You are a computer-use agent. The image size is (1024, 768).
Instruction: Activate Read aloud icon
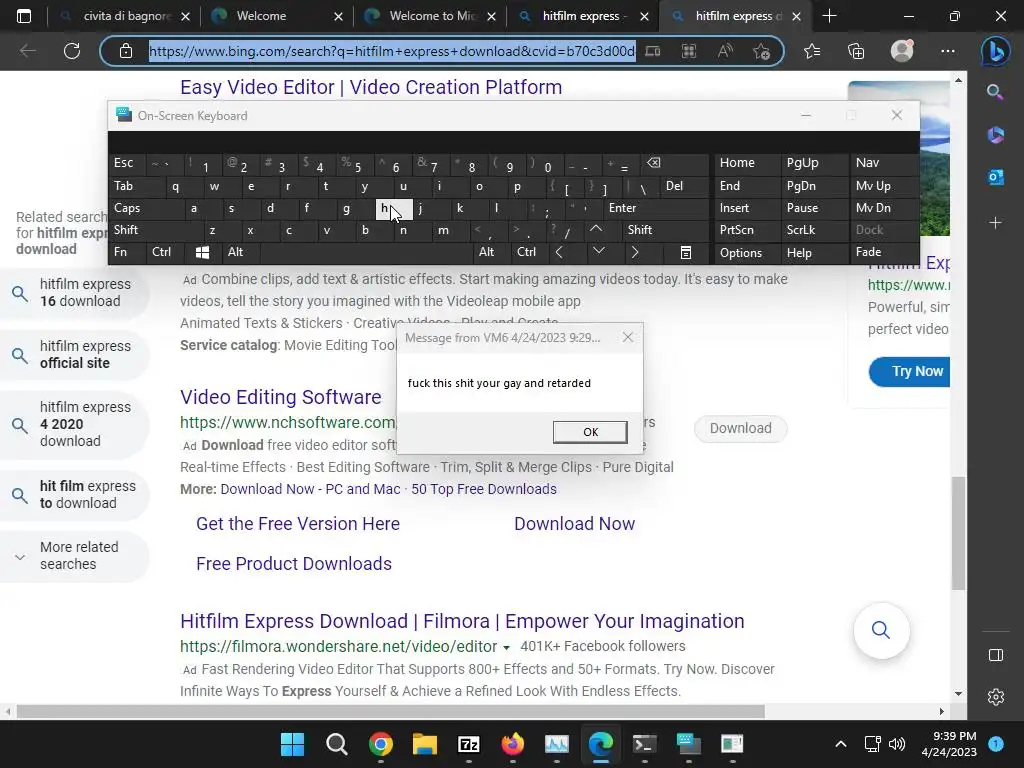click(725, 51)
